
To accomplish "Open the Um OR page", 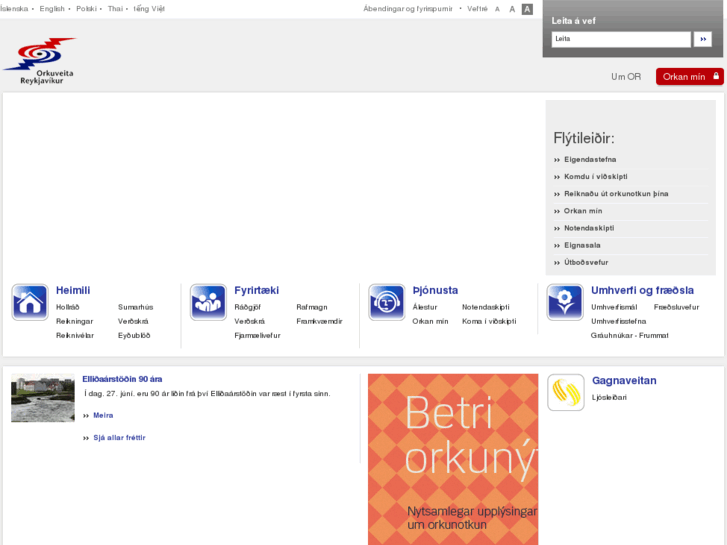I will [x=626, y=76].
